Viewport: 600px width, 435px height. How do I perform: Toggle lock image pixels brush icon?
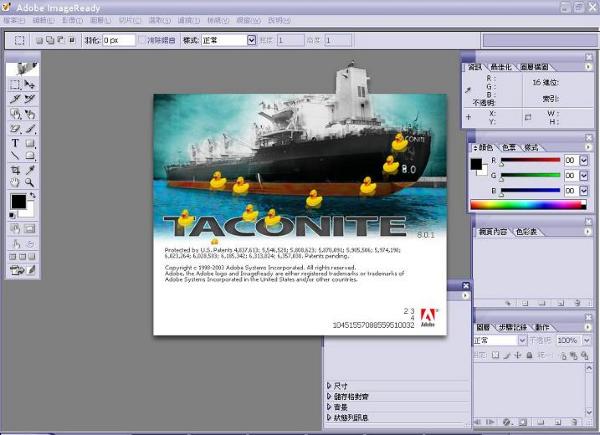point(507,355)
